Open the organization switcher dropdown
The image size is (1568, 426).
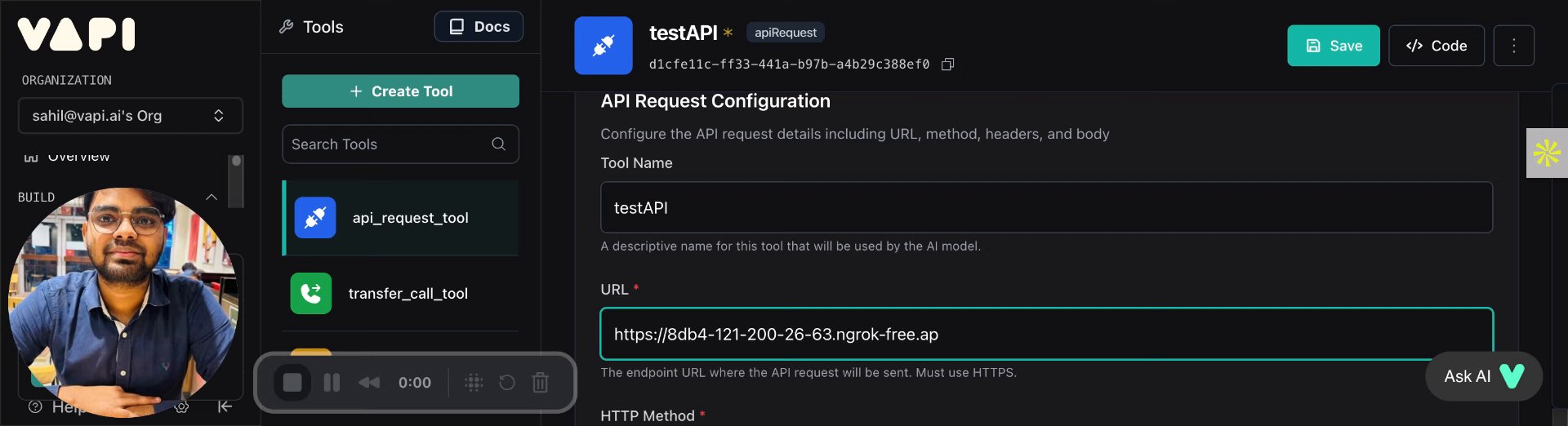131,116
